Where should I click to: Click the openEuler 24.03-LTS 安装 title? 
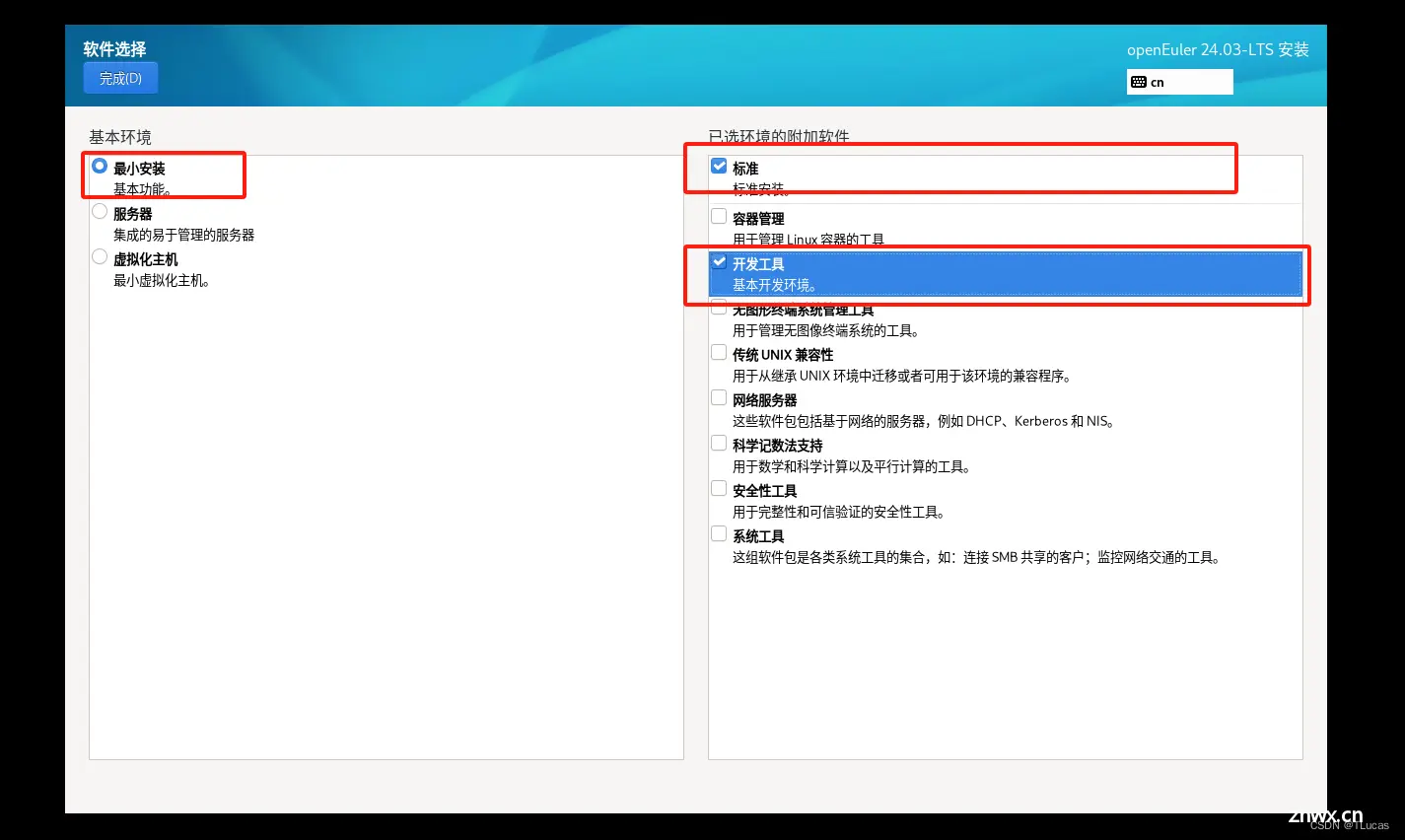pos(1218,49)
